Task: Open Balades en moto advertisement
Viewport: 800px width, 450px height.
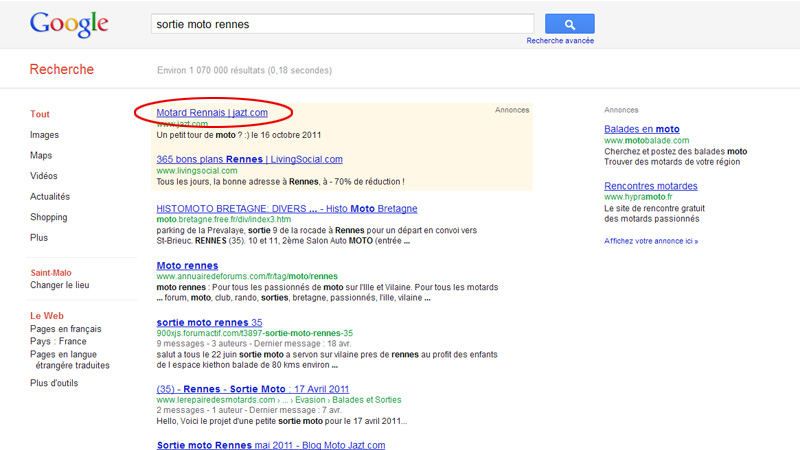Action: 642,129
